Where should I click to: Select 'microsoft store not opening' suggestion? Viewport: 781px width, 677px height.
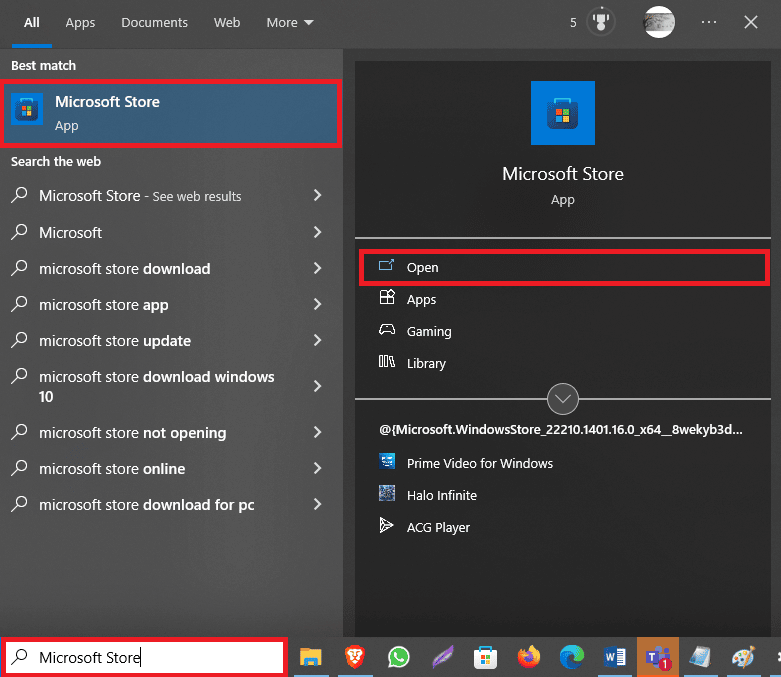(x=132, y=432)
